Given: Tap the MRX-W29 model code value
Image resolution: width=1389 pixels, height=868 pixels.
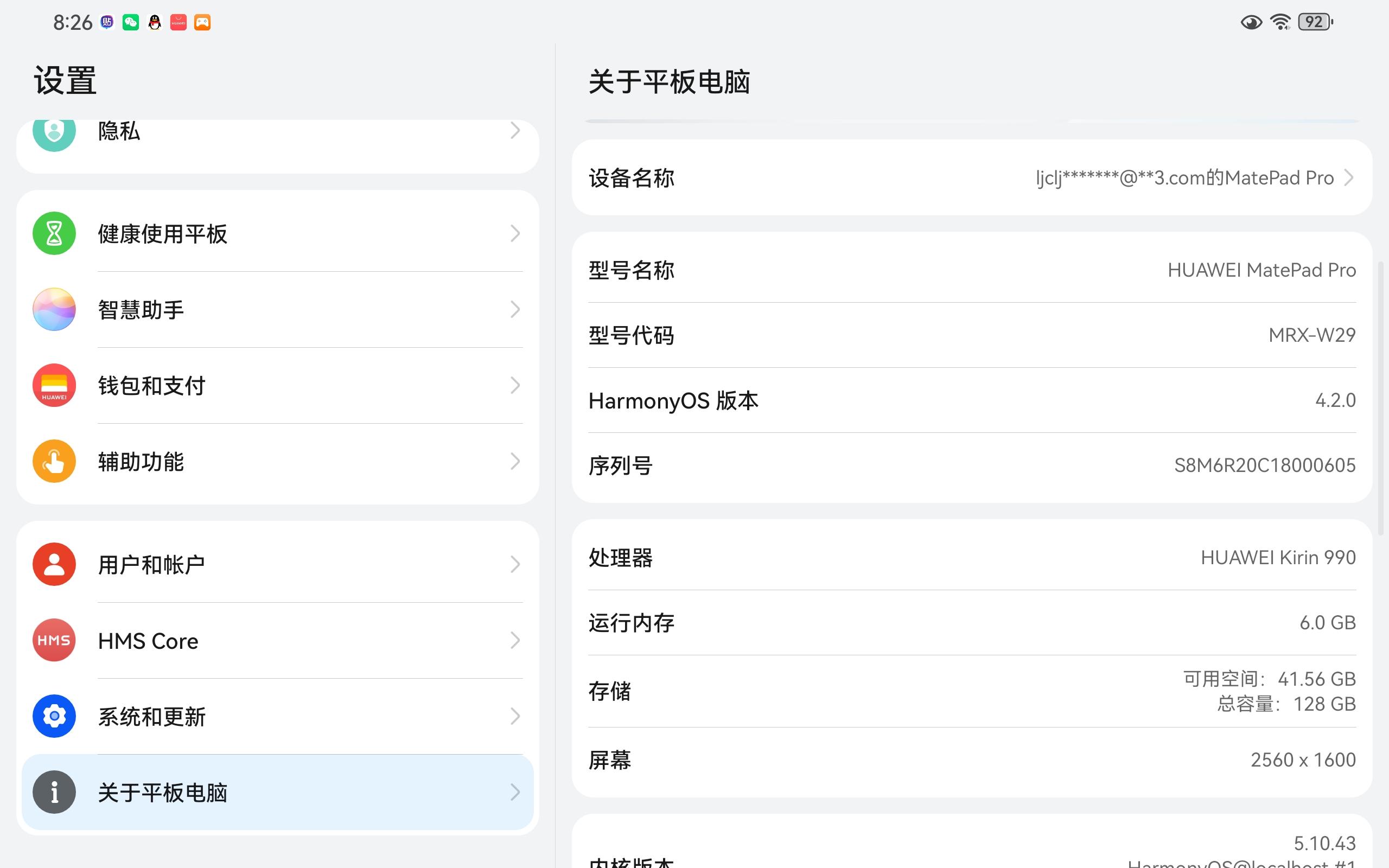Looking at the screenshot, I should point(1312,335).
